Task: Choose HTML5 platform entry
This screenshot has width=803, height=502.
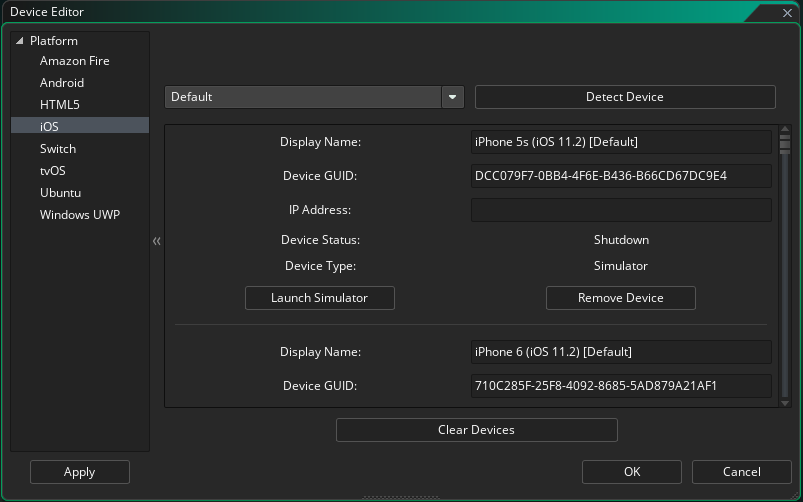Action: point(60,105)
